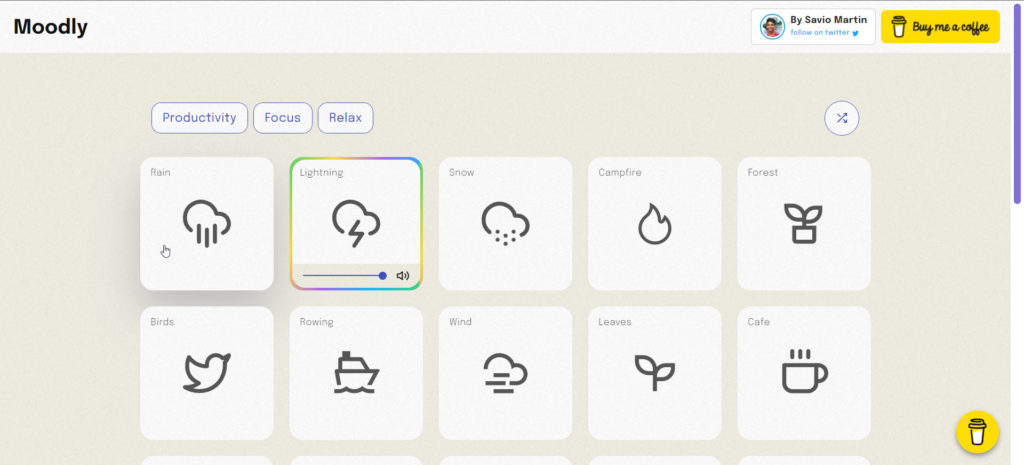This screenshot has height=465, width=1024.
Task: Activate the Rowing boat sound
Action: pyautogui.click(x=356, y=373)
